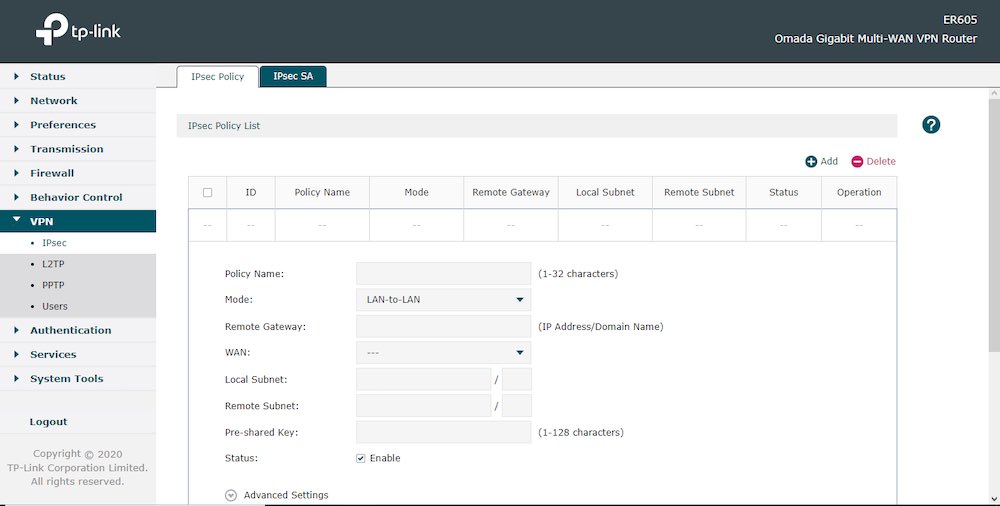The width and height of the screenshot is (1000, 506).
Task: Click the page vertical scrollbar
Action: click(993, 220)
